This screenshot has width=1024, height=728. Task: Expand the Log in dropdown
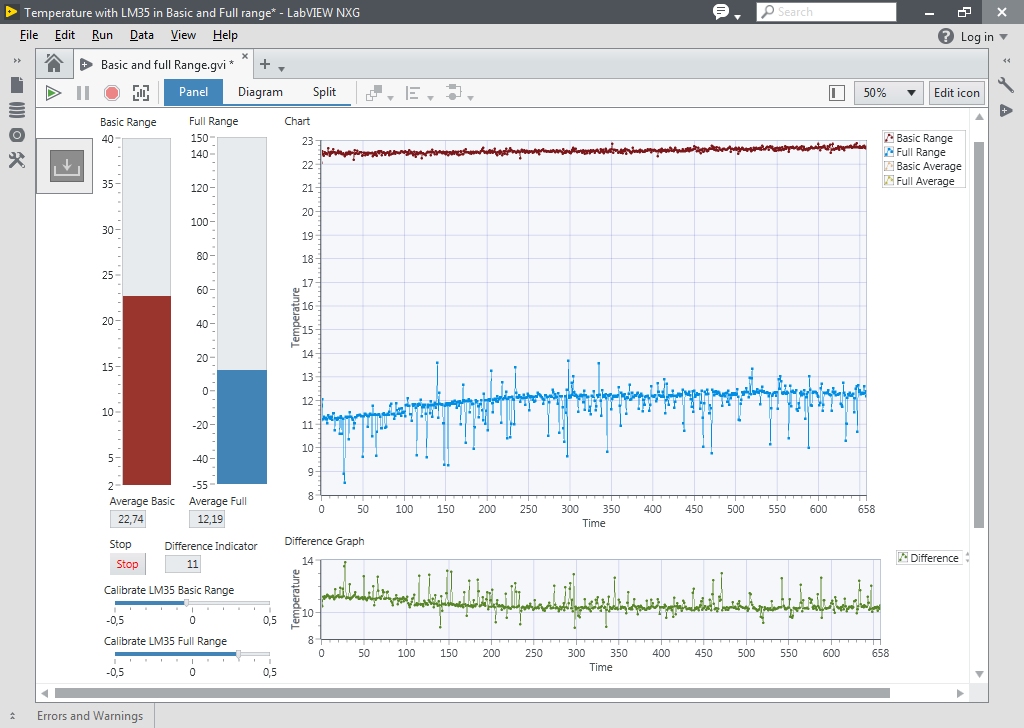[x=1004, y=37]
